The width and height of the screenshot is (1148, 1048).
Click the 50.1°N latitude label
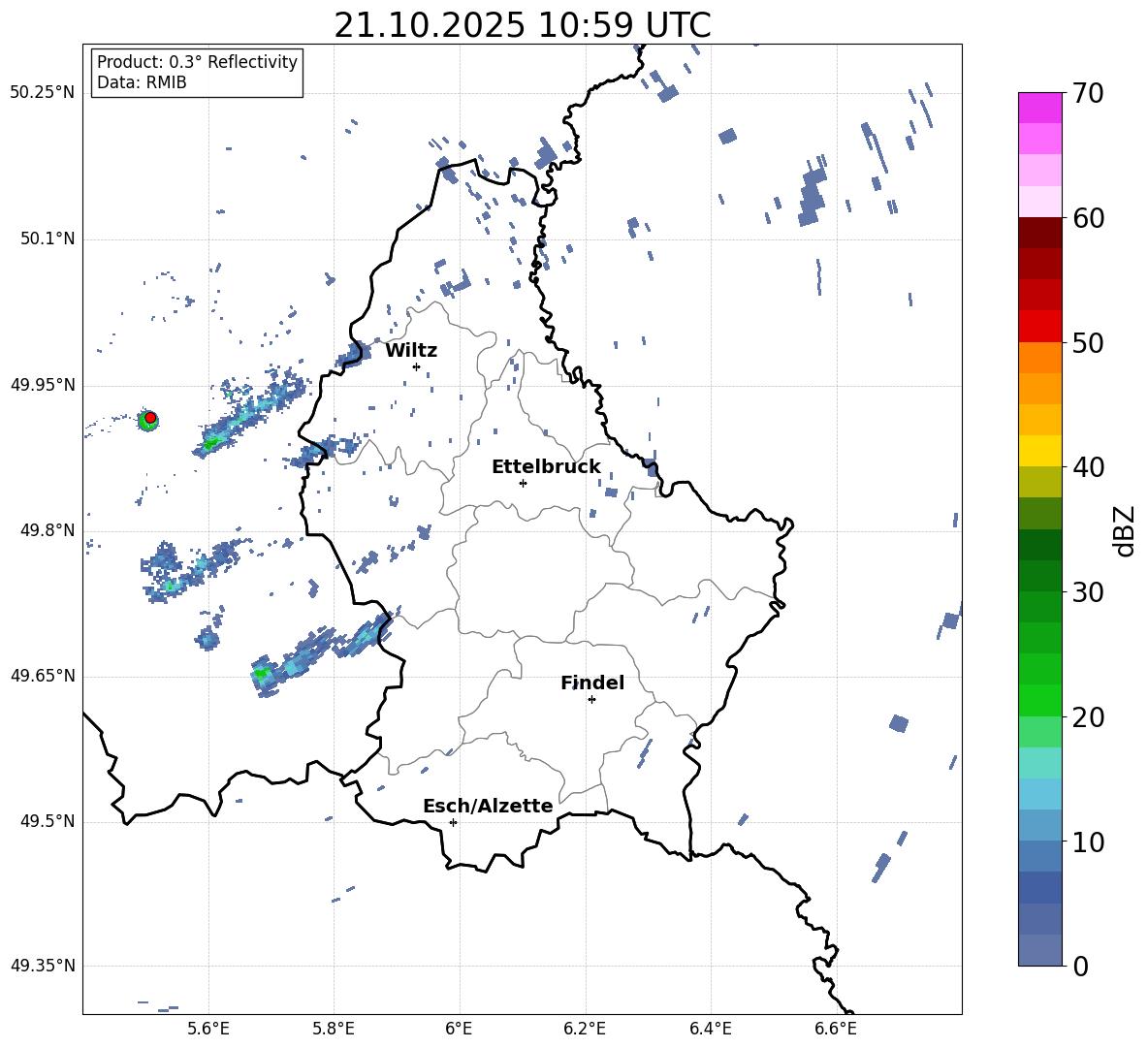48,239
